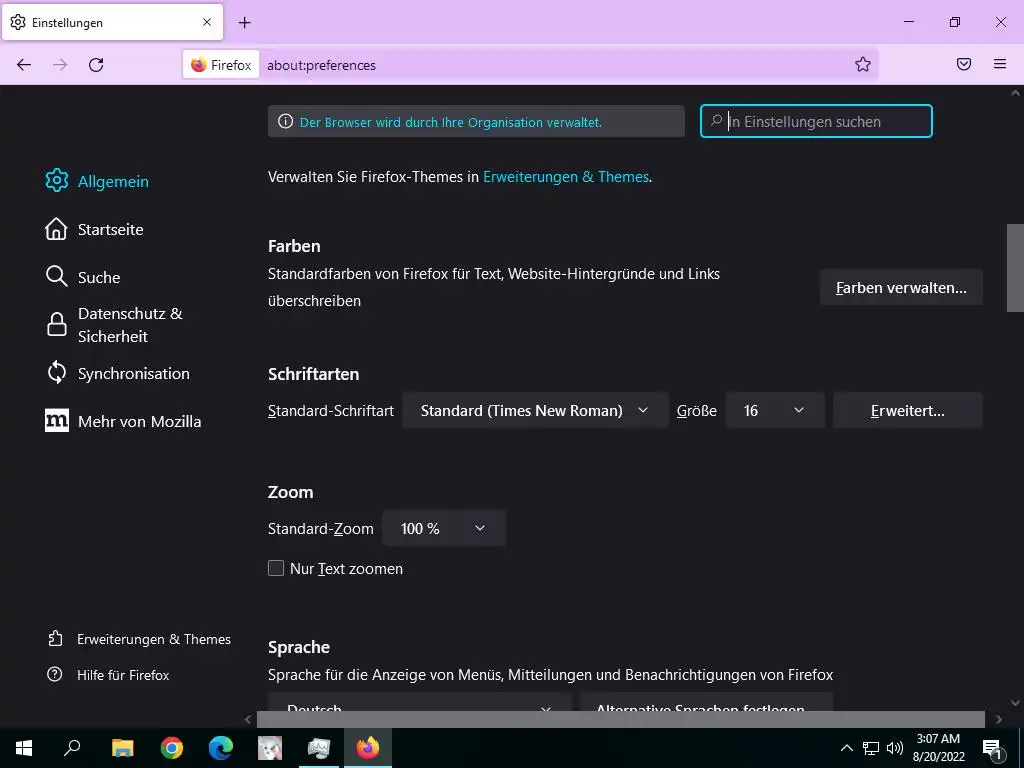Viewport: 1024px width, 768px height.
Task: Click the volume speaker tray icon
Action: coord(895,748)
